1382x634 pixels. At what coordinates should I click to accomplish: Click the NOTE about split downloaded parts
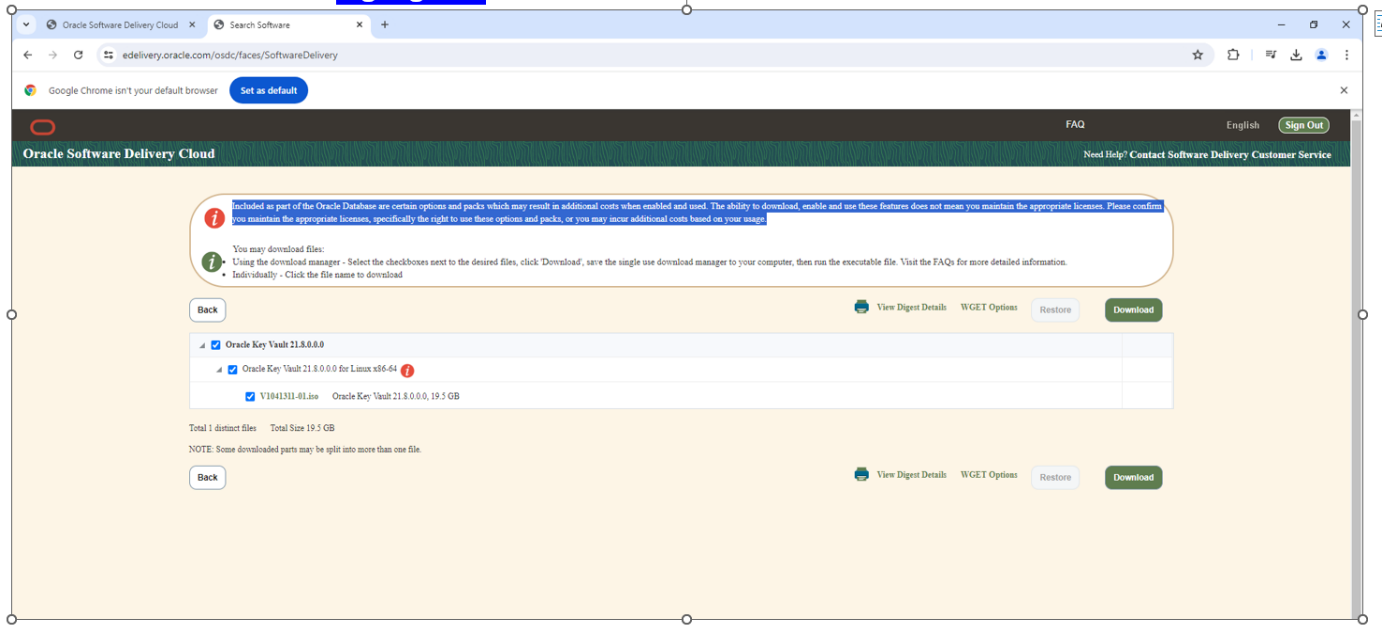305,449
